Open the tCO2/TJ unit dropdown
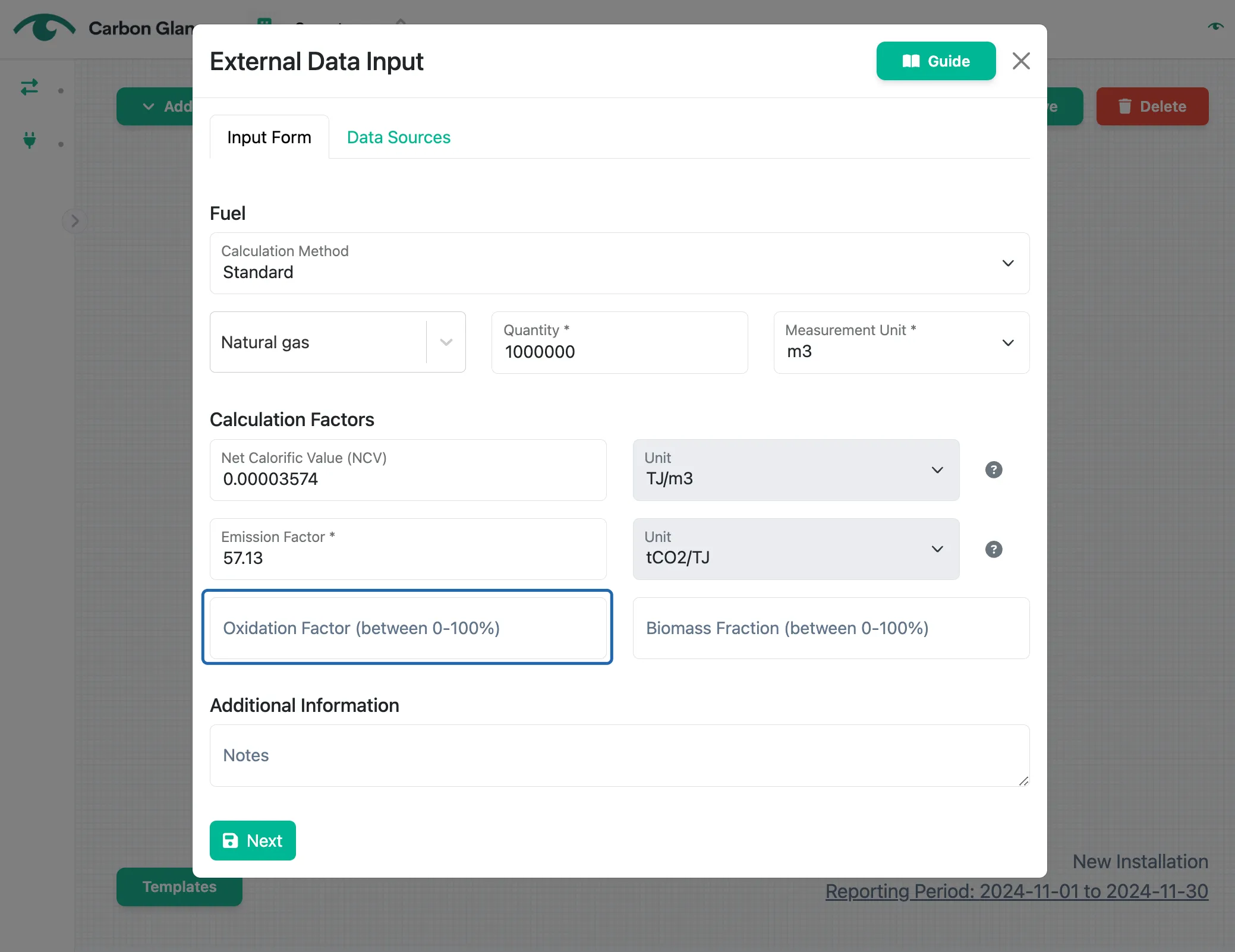This screenshot has height=952, width=1235. (796, 549)
